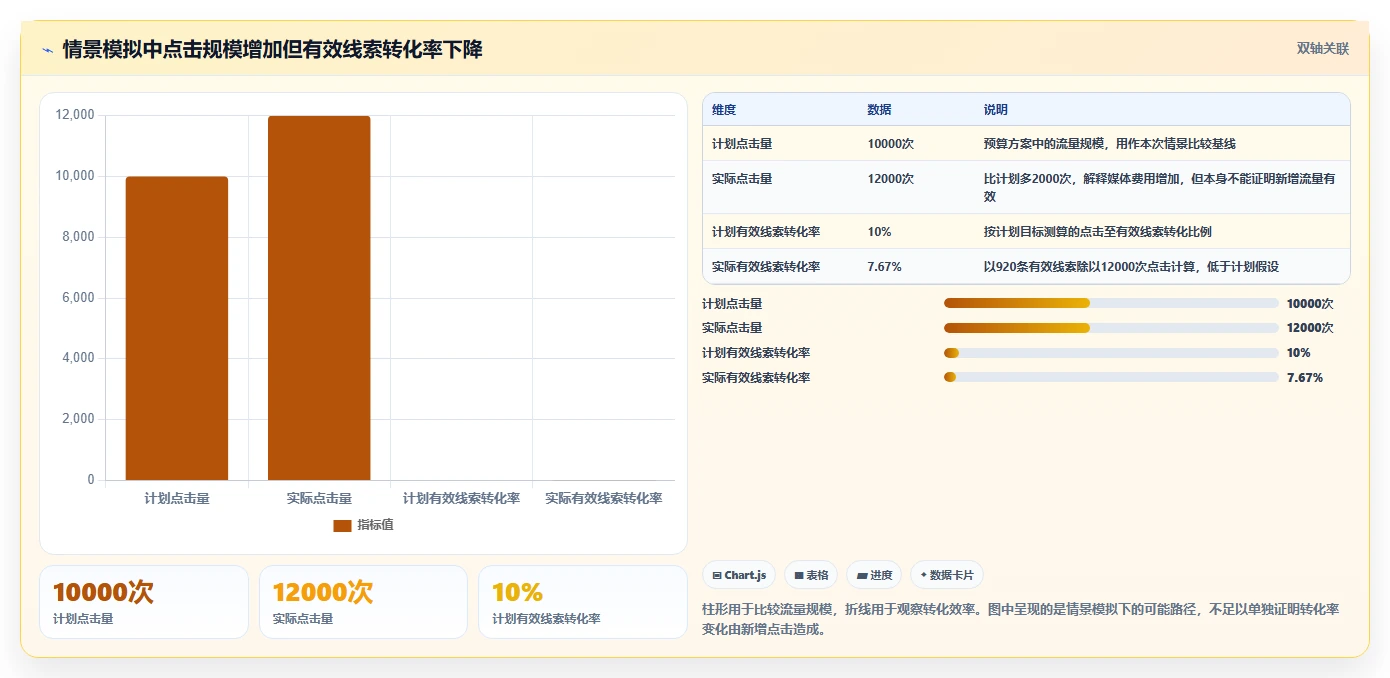1390x678 pixels.
Task: Select the 进度 chip
Action: pyautogui.click(x=874, y=575)
